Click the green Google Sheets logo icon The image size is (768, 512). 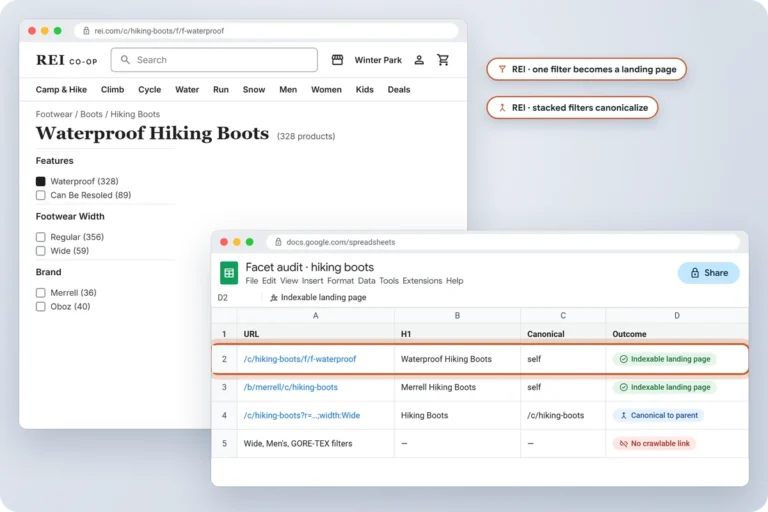229,273
